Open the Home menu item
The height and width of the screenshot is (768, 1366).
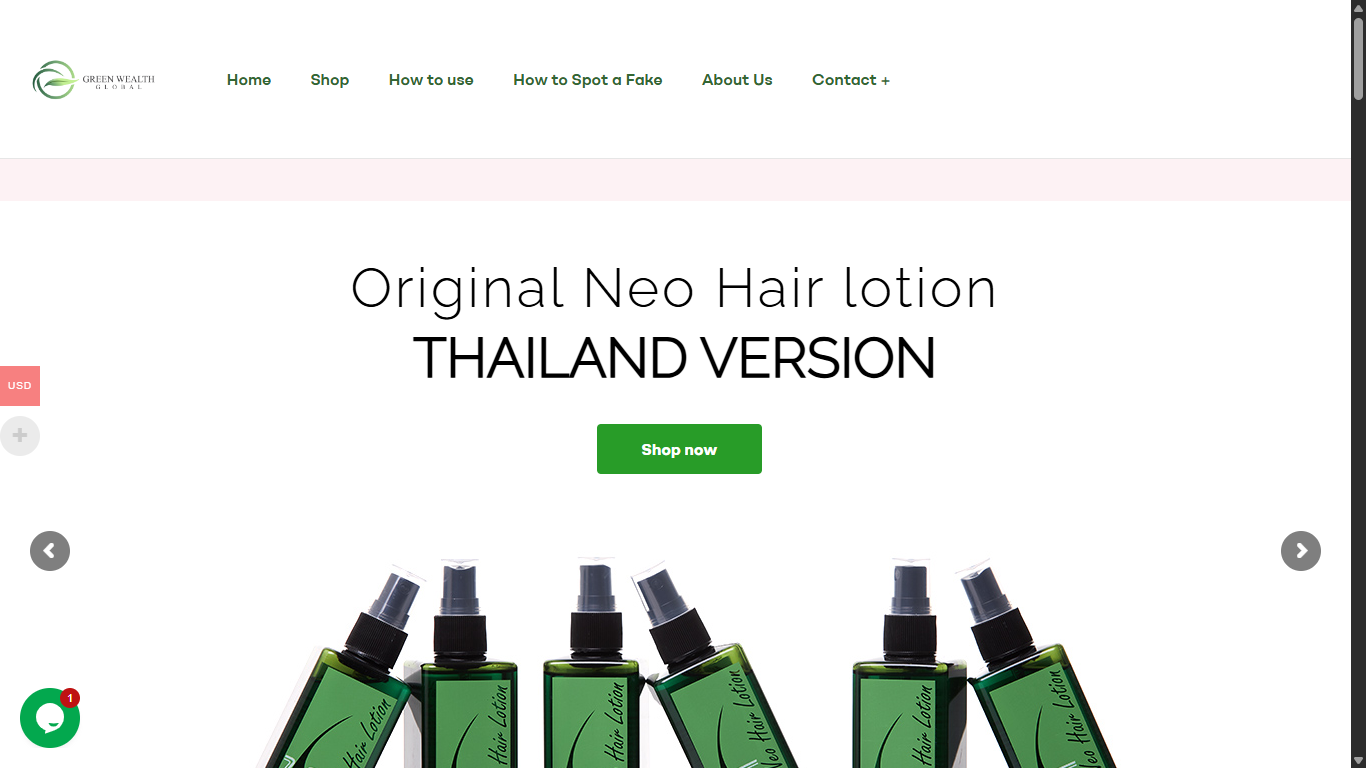[x=249, y=80]
